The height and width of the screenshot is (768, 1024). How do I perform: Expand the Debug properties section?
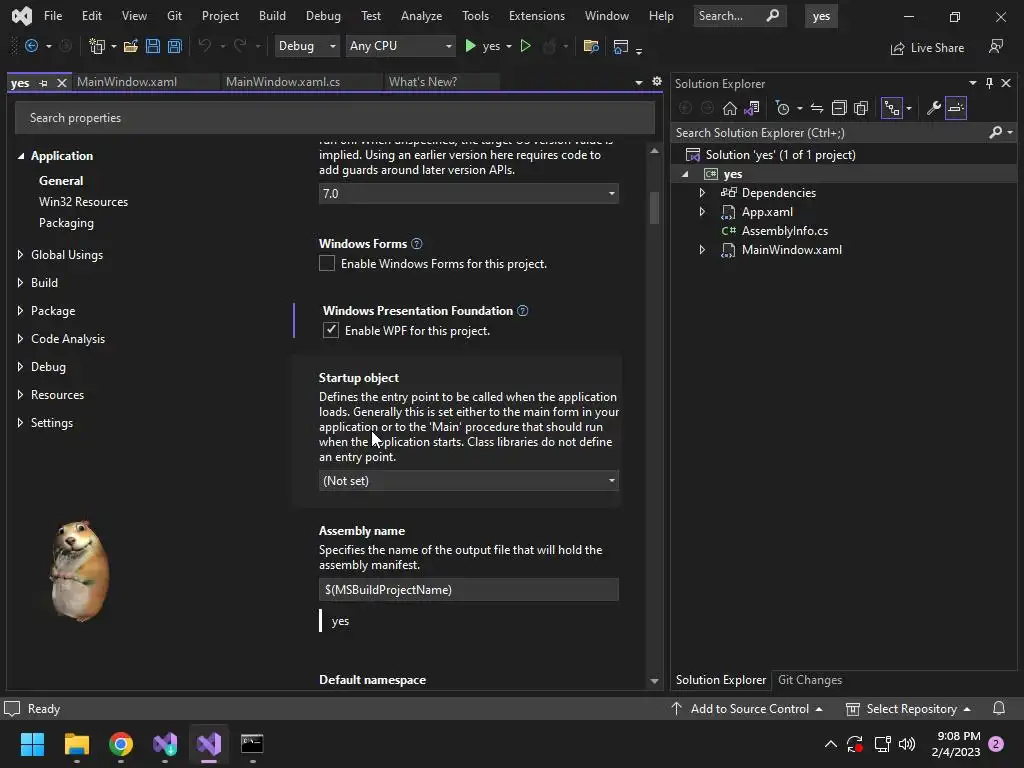coord(20,367)
